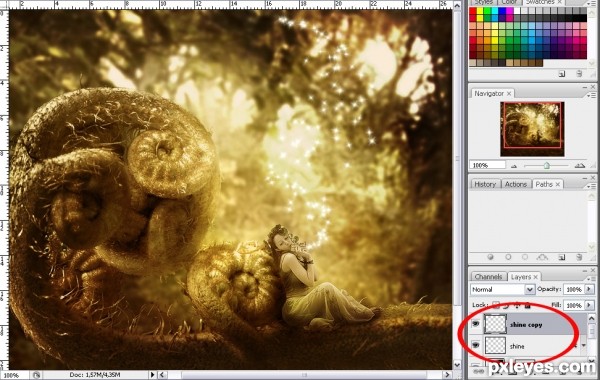Pick the cyan swatch in top row
Viewport: 600px width, 380px height.
click(x=495, y=10)
